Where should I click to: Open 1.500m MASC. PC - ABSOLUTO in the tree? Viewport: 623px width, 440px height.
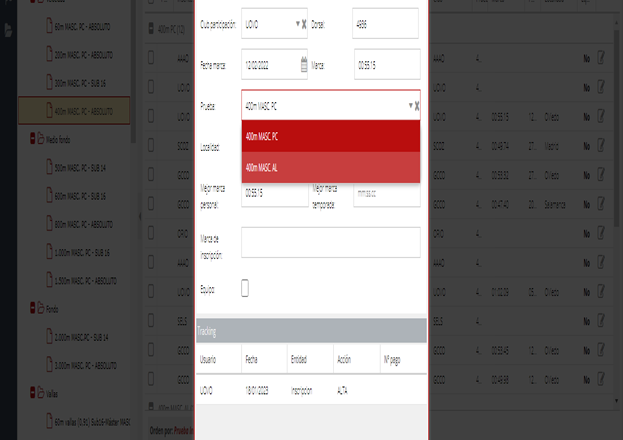pyautogui.click(x=92, y=281)
